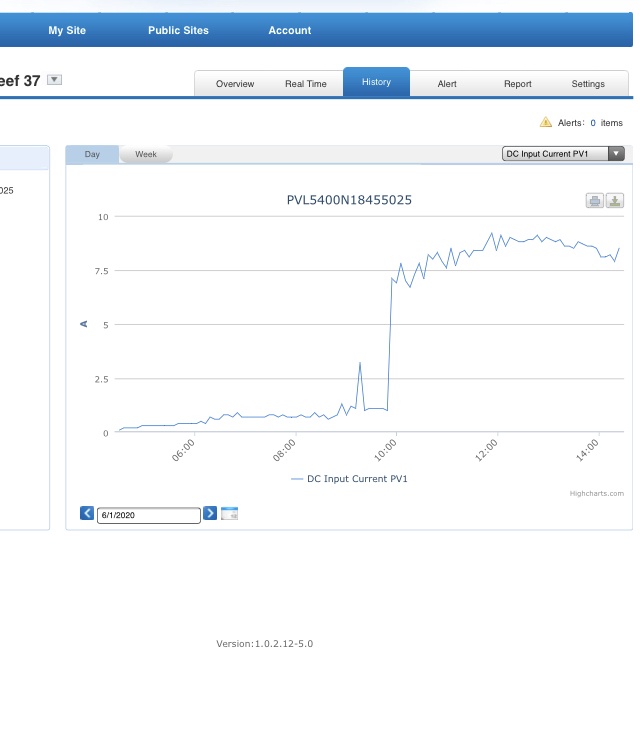The image size is (640, 730).
Task: Go to next day arrow
Action: tap(210, 514)
